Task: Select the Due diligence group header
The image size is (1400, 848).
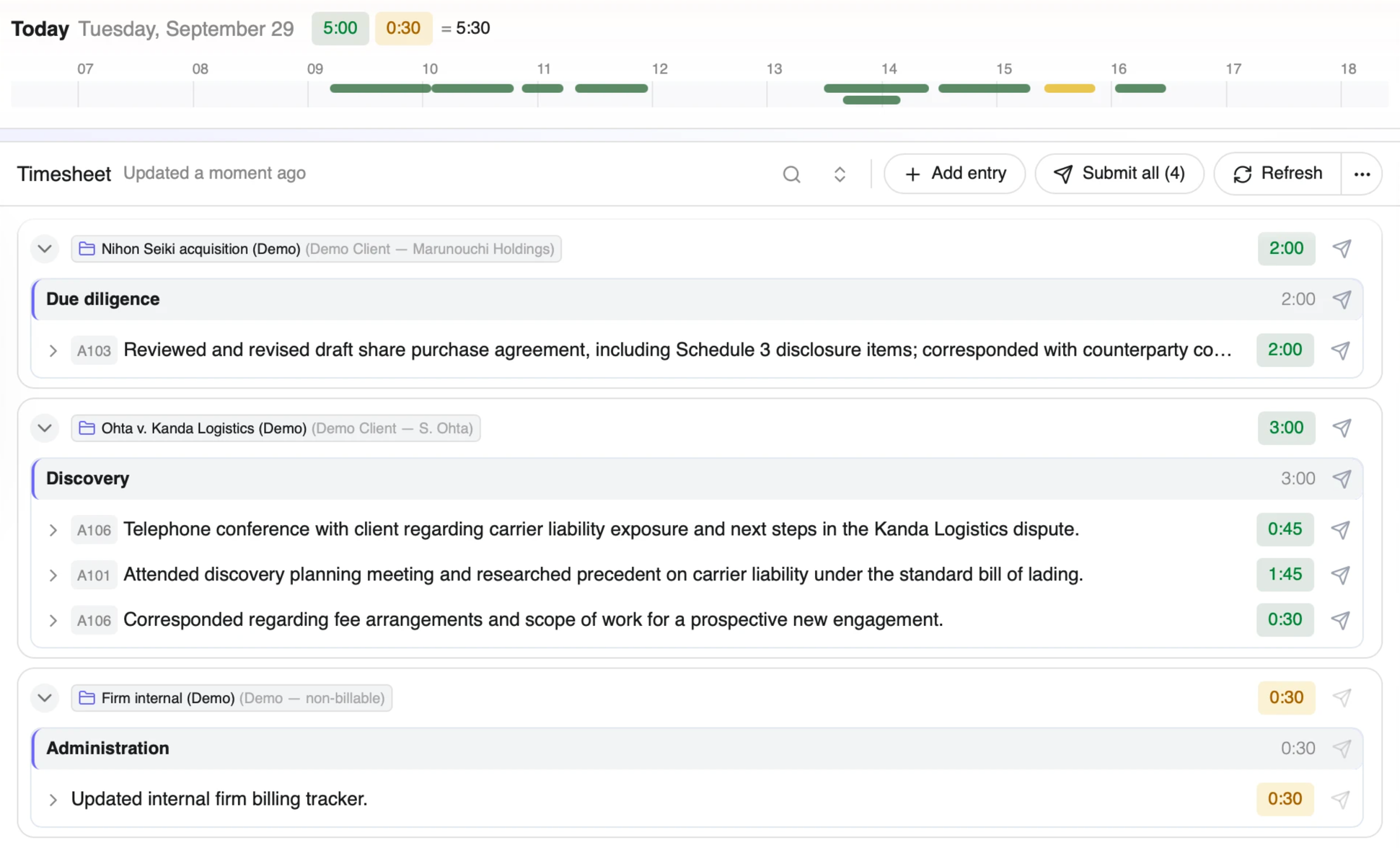Action: tap(697, 299)
